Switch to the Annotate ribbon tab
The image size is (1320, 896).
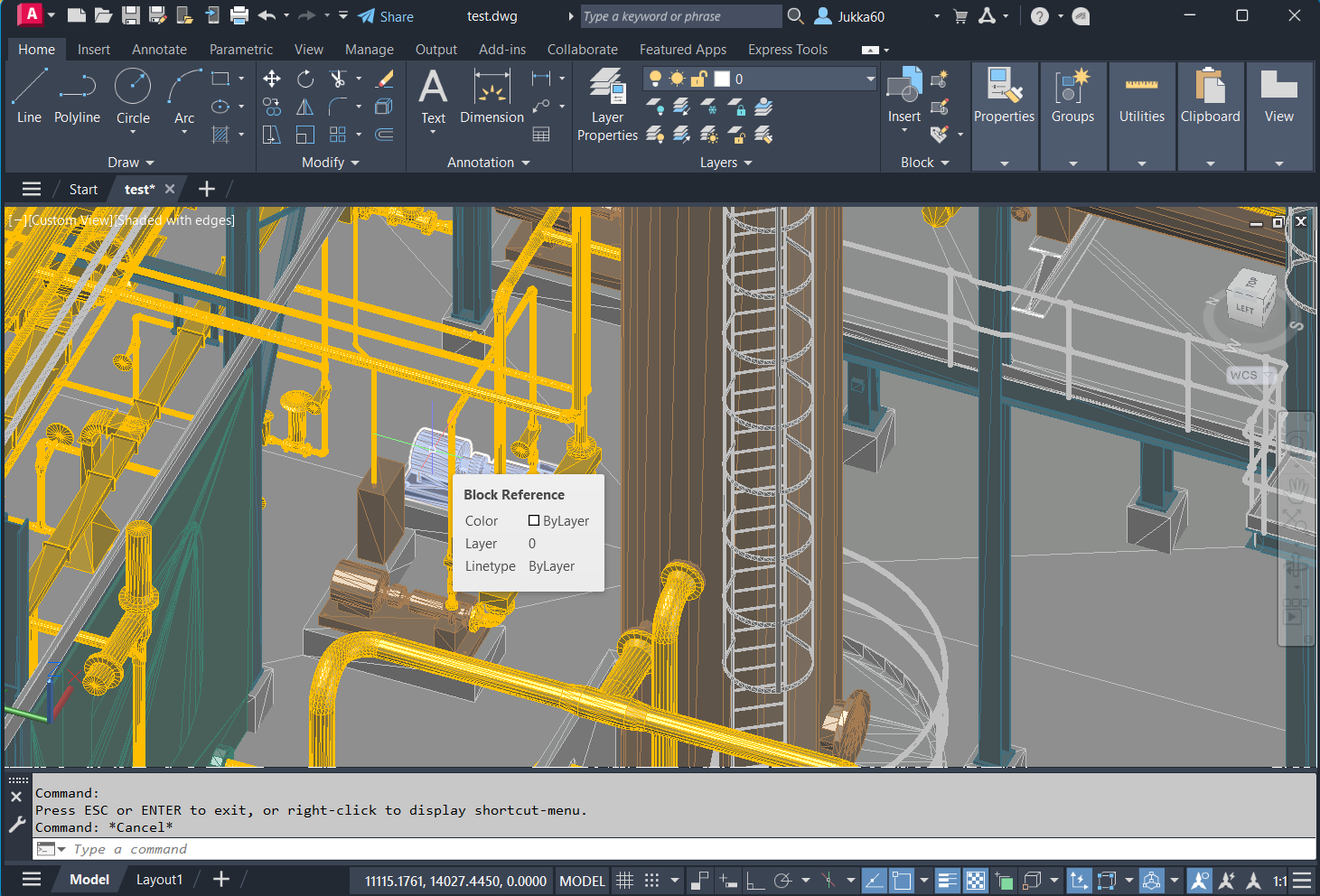click(159, 50)
